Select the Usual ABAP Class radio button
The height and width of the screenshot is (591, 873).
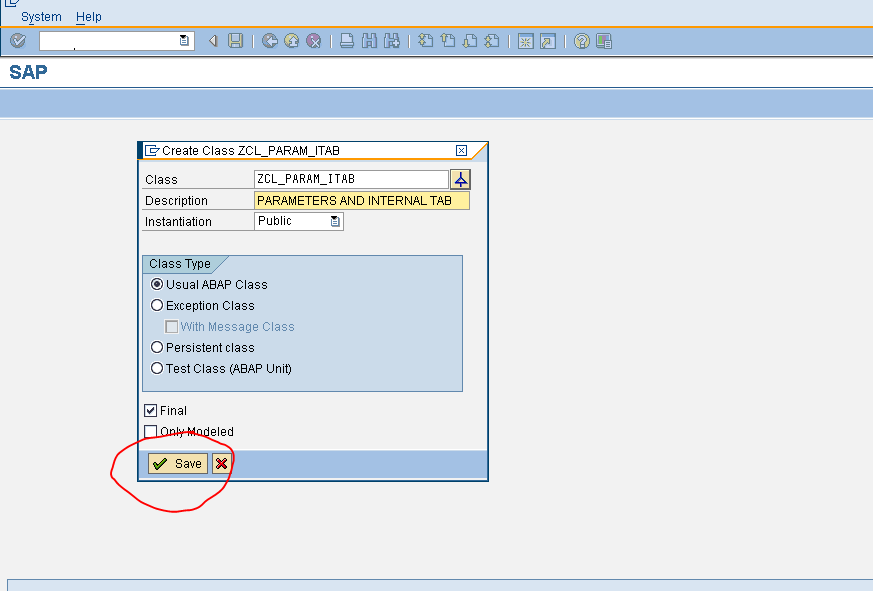pos(157,284)
